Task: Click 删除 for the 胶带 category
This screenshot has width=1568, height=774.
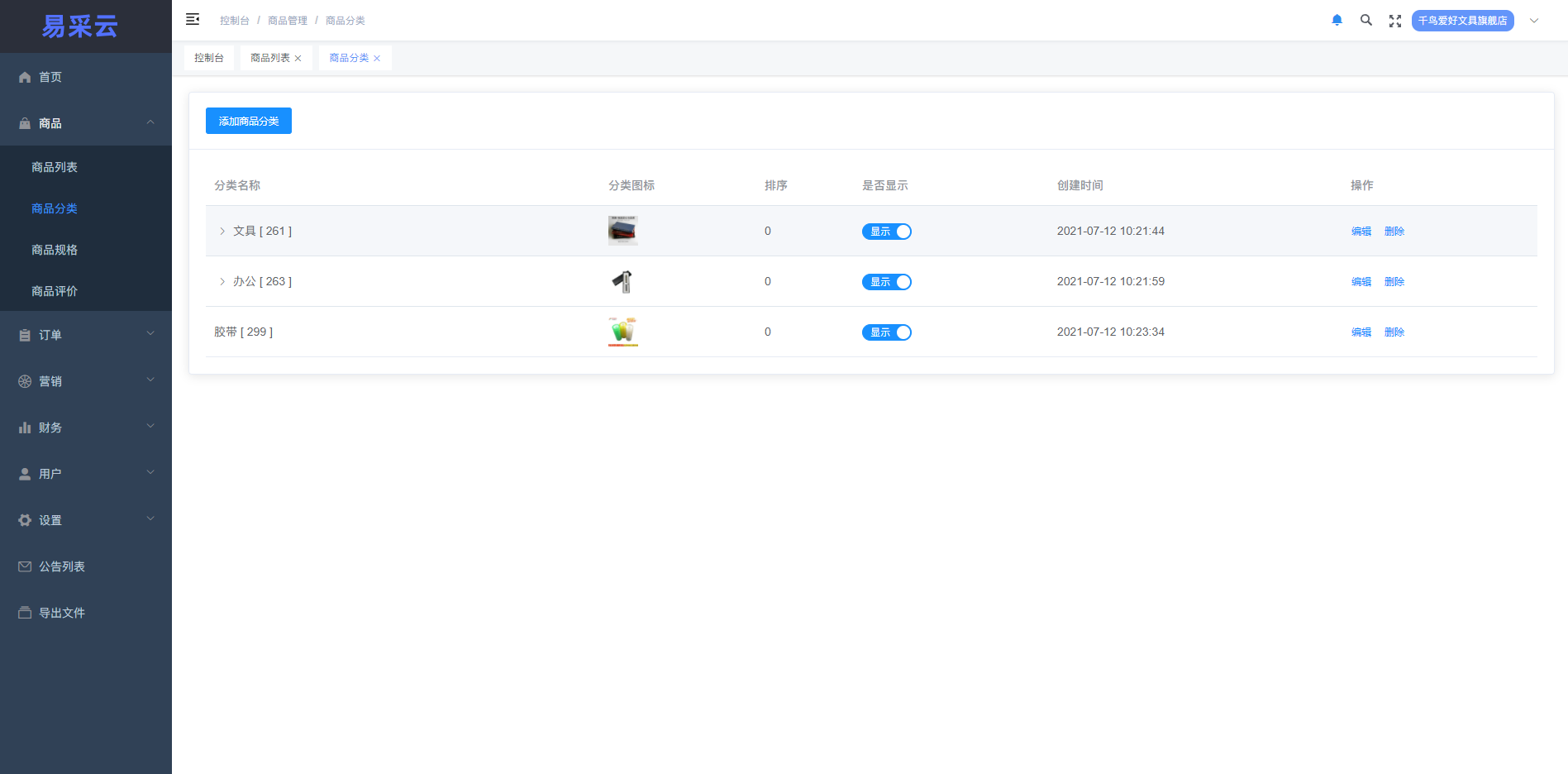Action: point(1394,332)
